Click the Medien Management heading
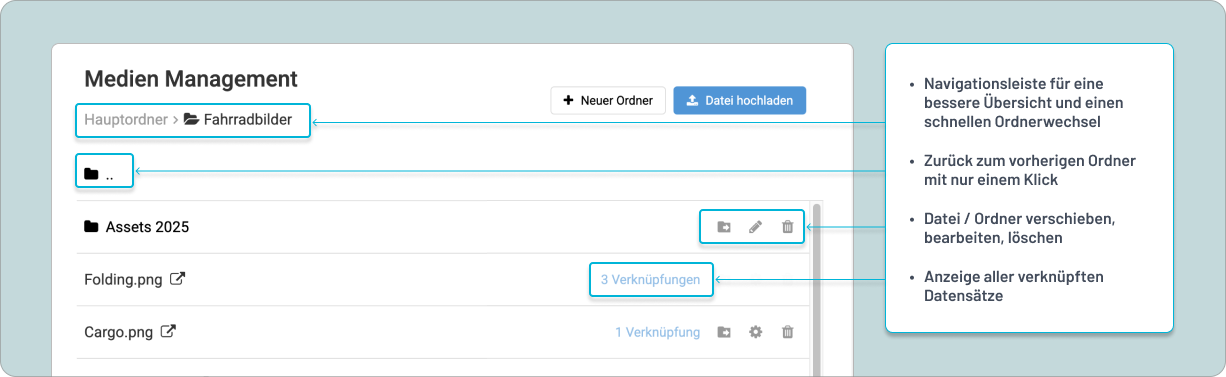Viewport: 1226px width, 377px height. tap(191, 79)
